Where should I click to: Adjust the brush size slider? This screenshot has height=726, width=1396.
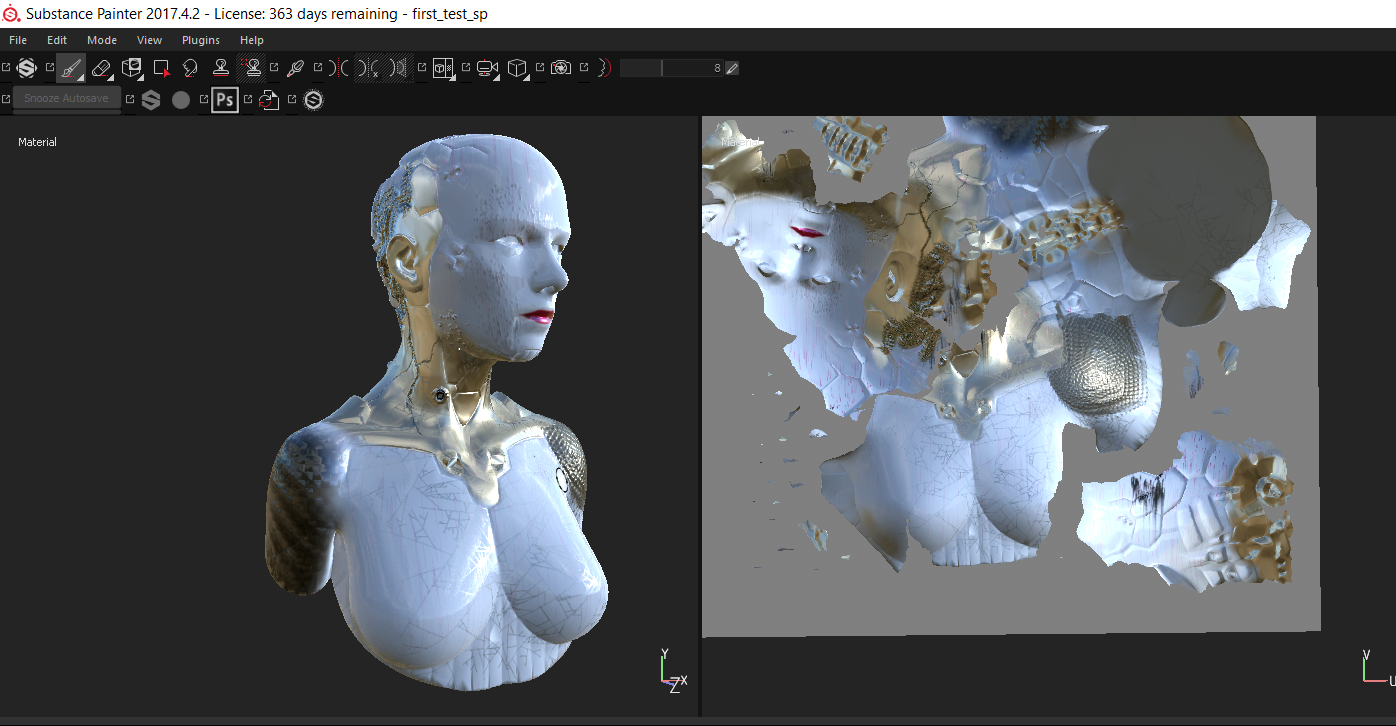[670, 68]
